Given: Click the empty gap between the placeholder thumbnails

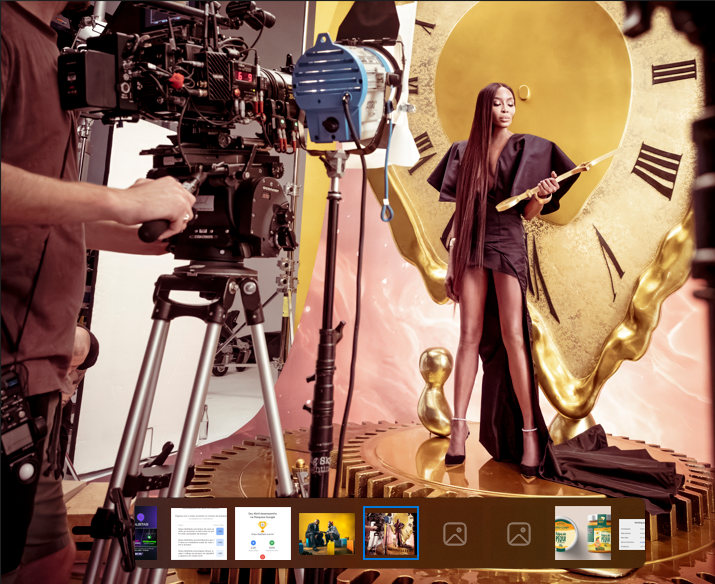Looking at the screenshot, I should coord(486,534).
